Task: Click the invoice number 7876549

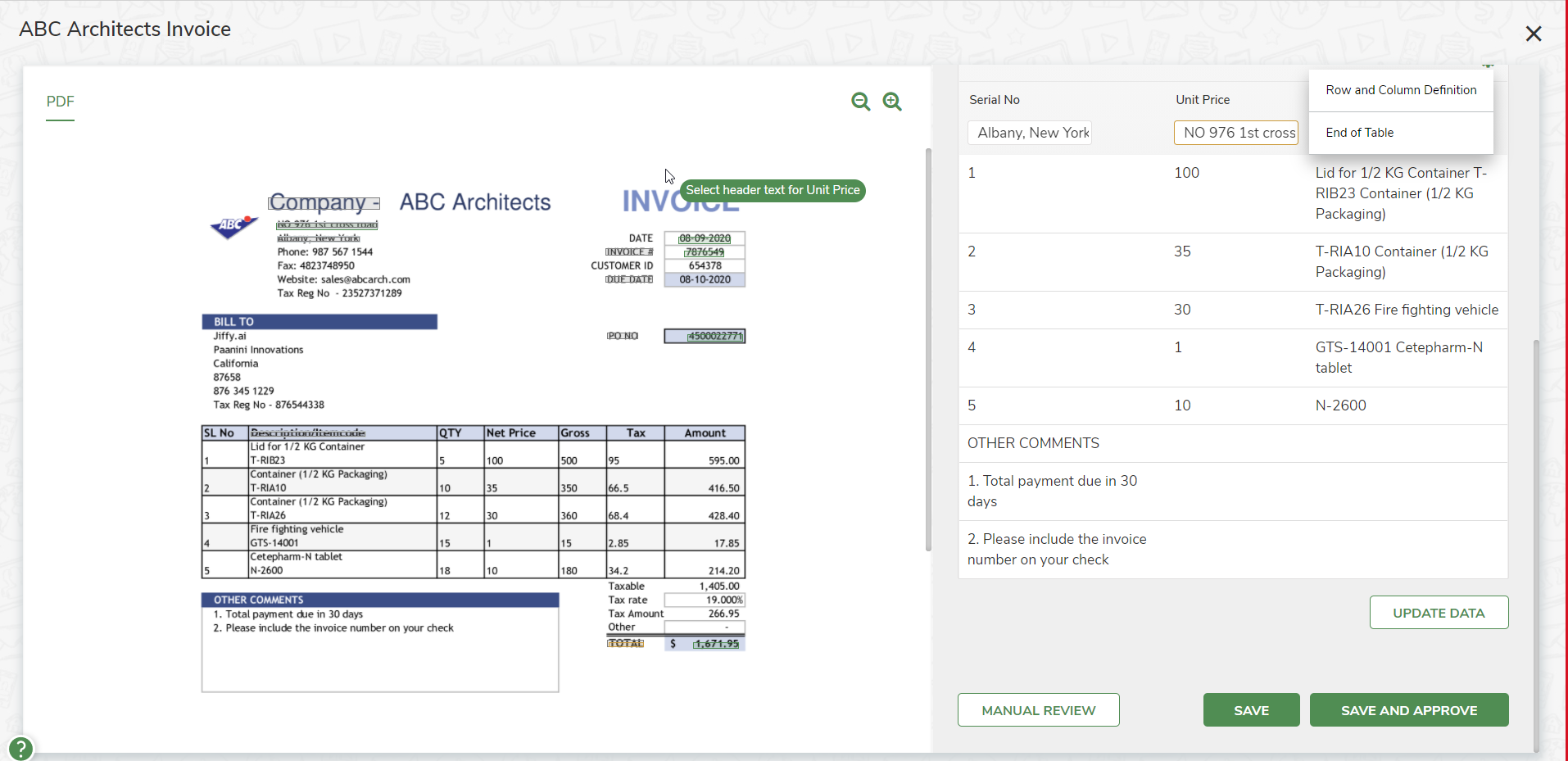Action: pyautogui.click(x=705, y=252)
